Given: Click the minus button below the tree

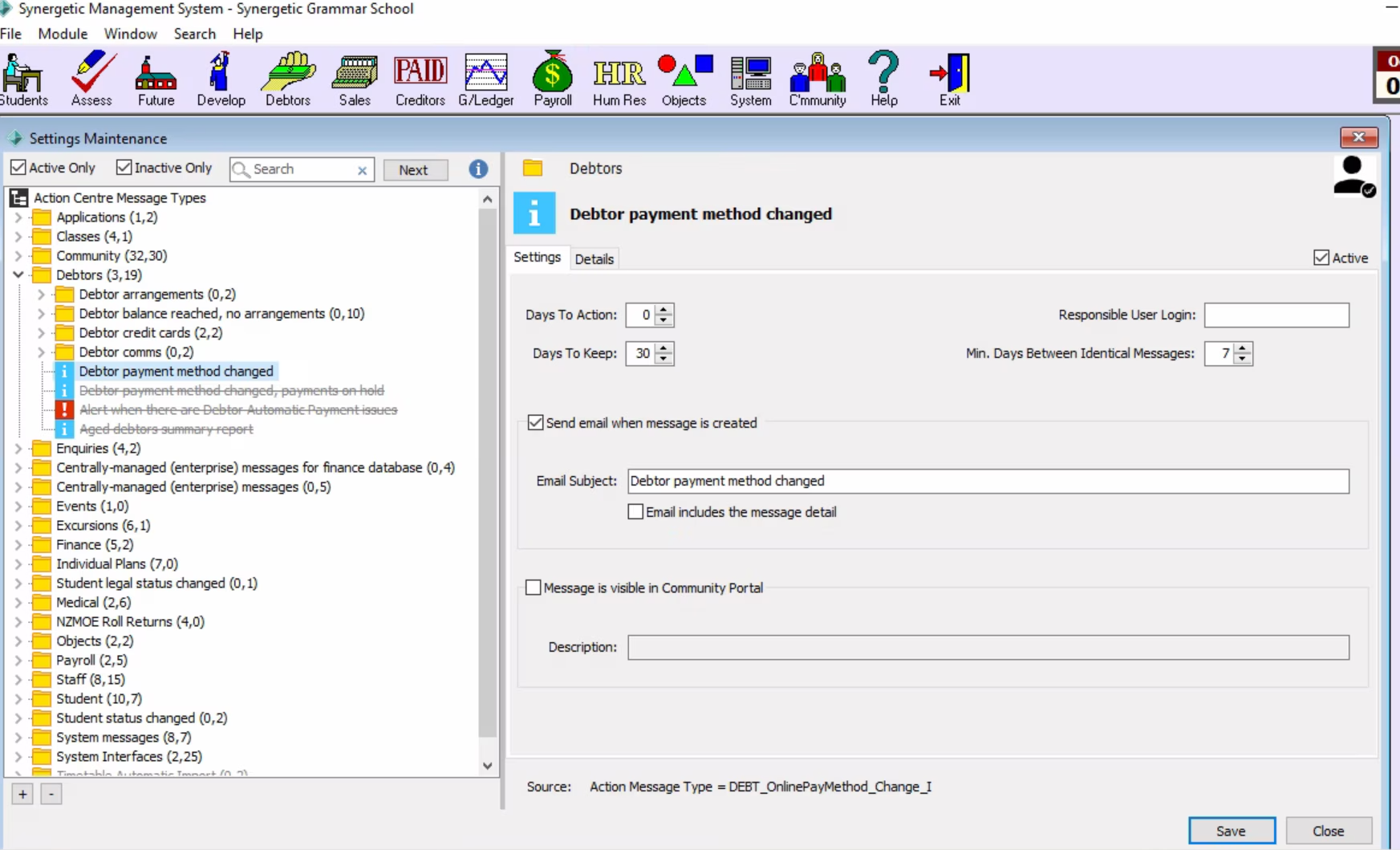Looking at the screenshot, I should tap(51, 794).
